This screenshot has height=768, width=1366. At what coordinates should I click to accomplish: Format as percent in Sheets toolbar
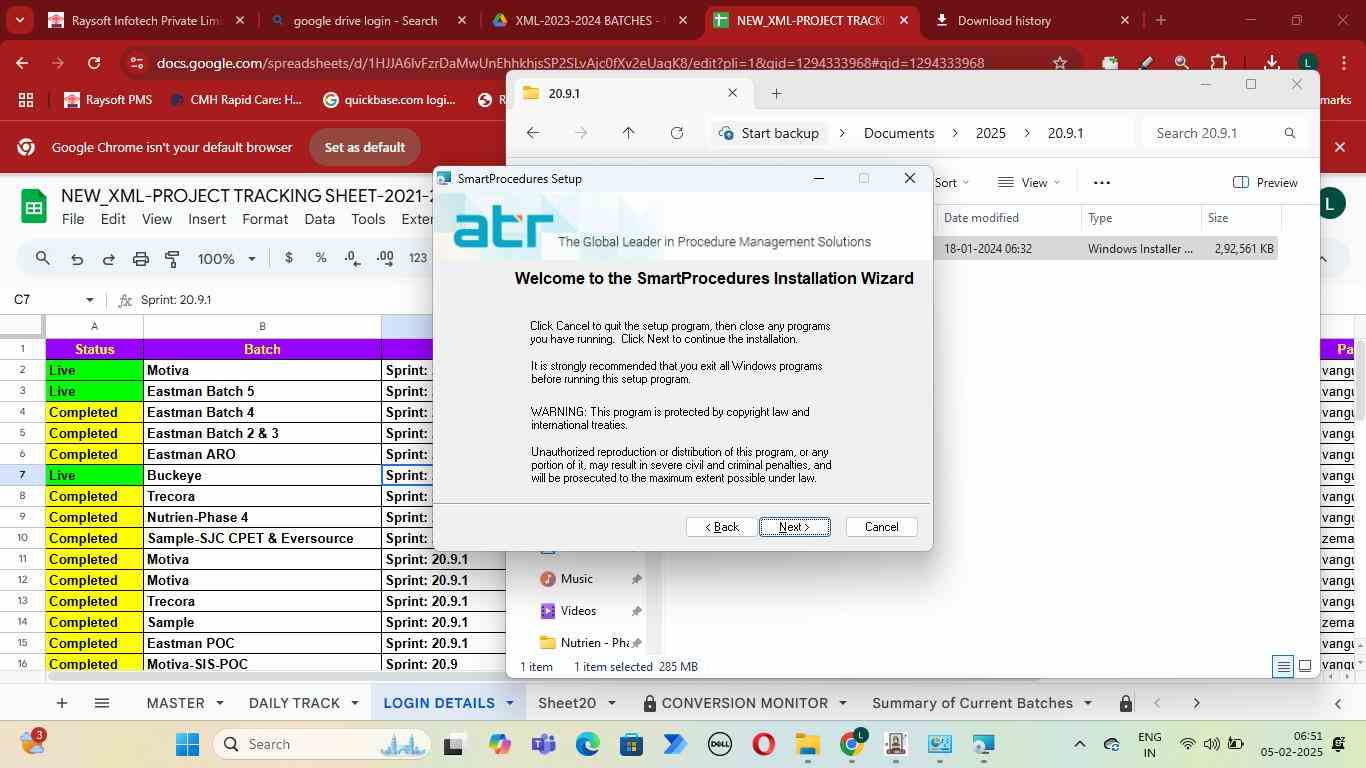[x=320, y=258]
